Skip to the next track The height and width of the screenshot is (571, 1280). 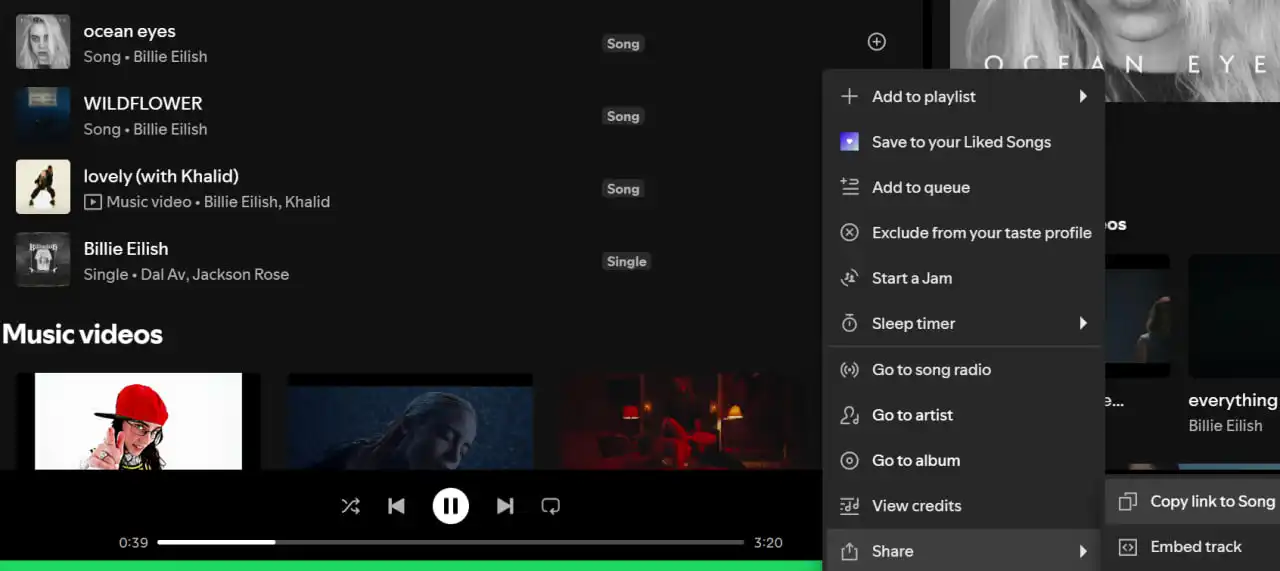(505, 506)
